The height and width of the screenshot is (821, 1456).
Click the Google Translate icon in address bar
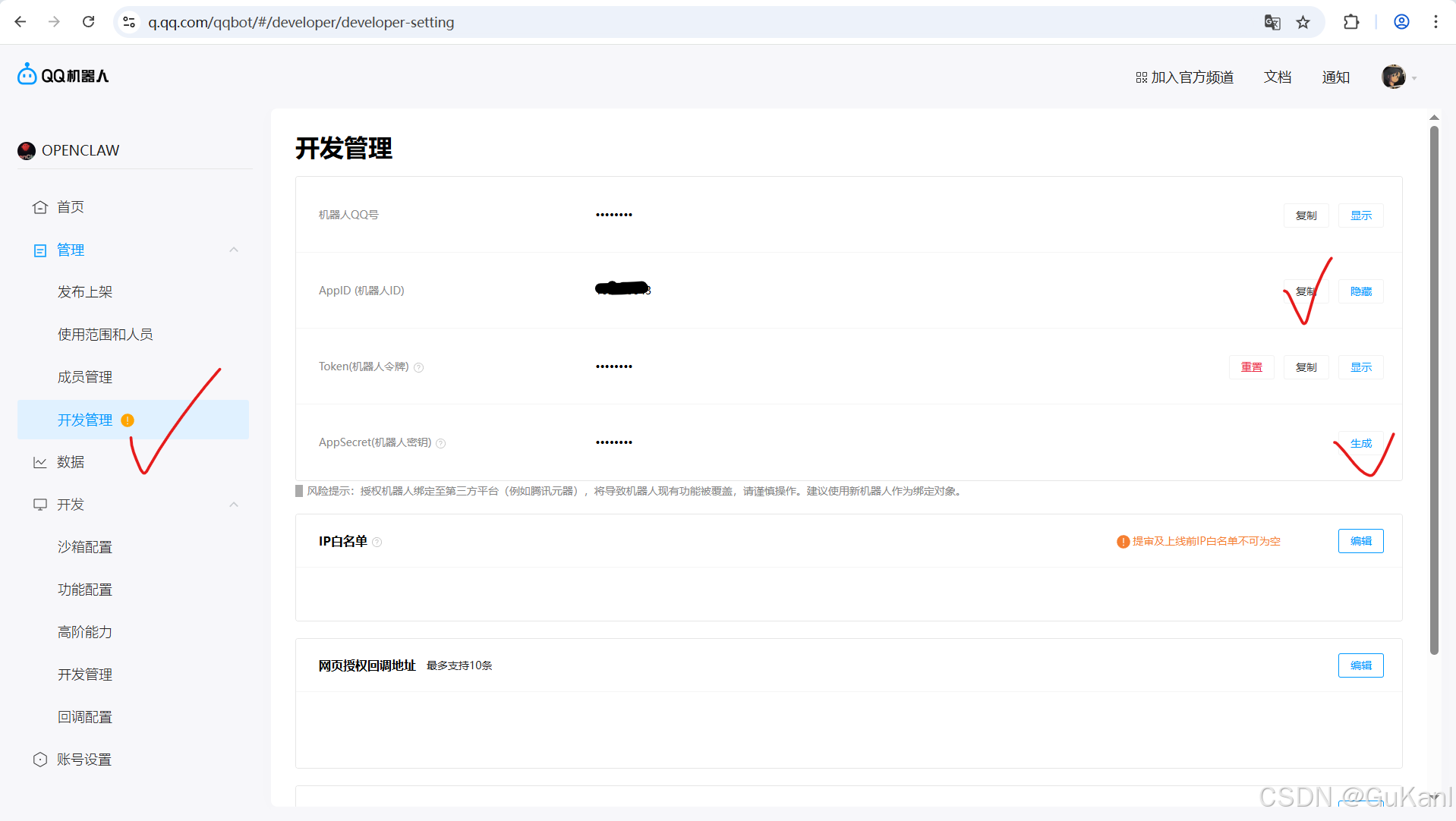click(1272, 22)
